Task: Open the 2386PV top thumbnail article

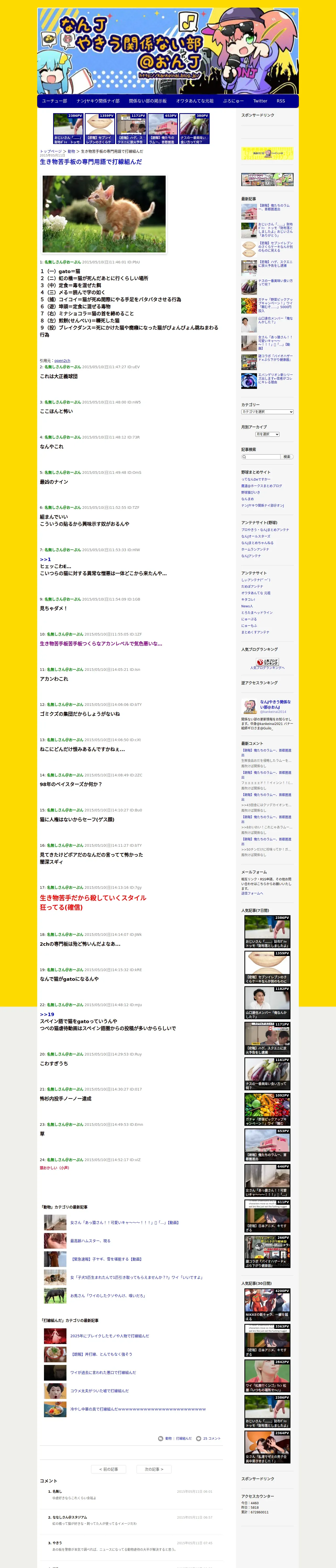Action: (68, 128)
